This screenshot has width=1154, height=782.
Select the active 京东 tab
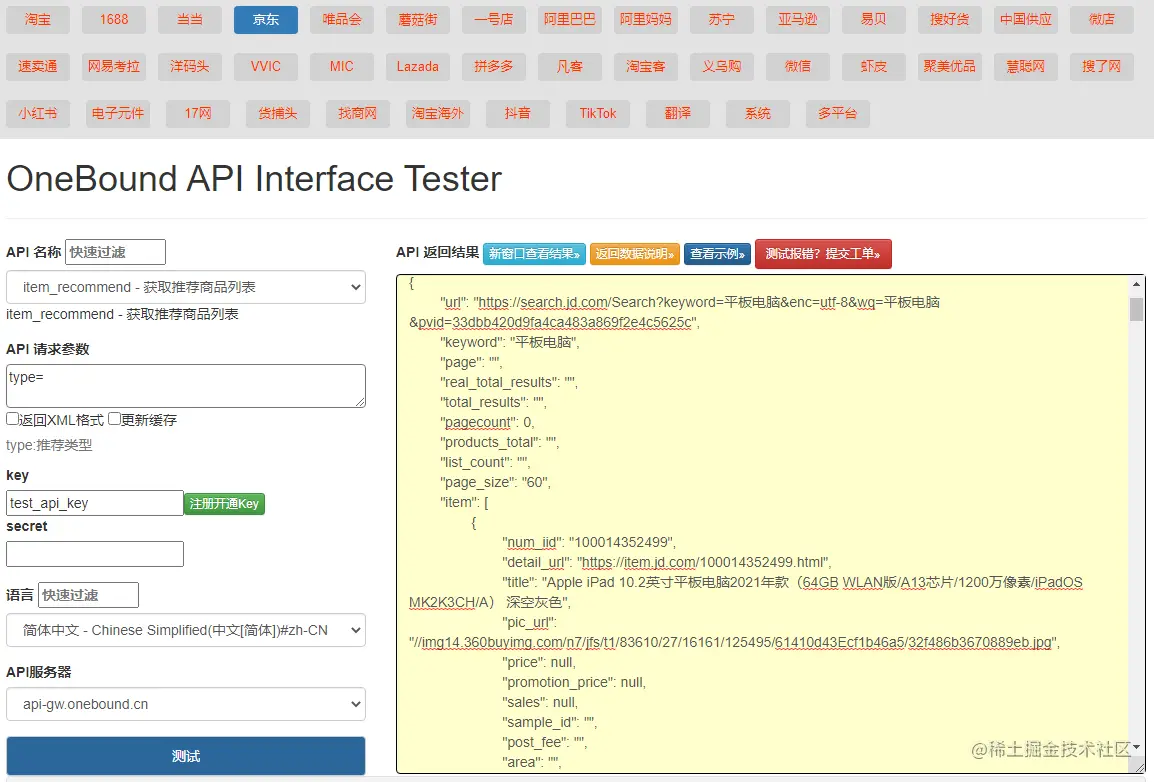pyautogui.click(x=266, y=20)
